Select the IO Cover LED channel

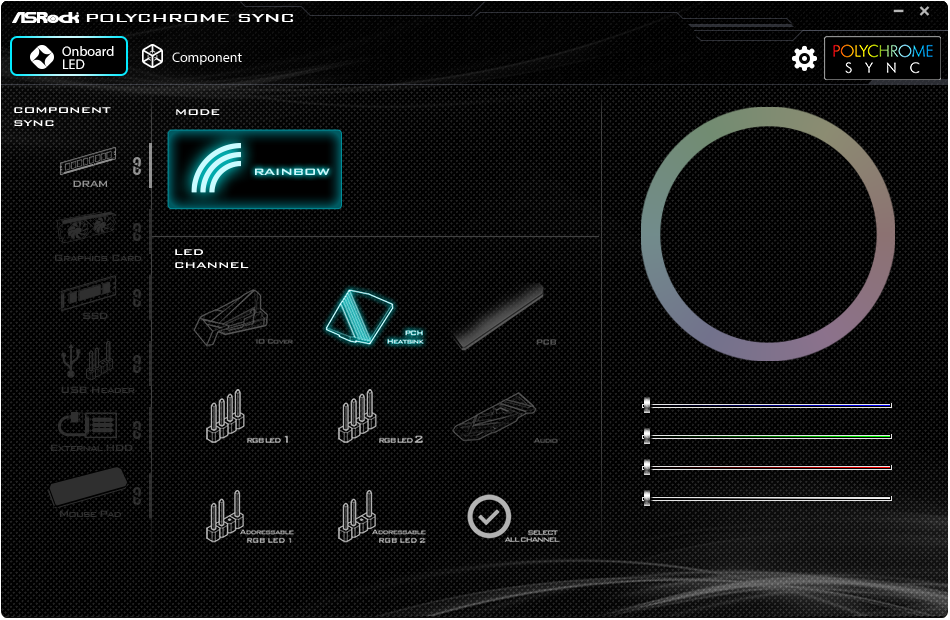pyautogui.click(x=243, y=319)
